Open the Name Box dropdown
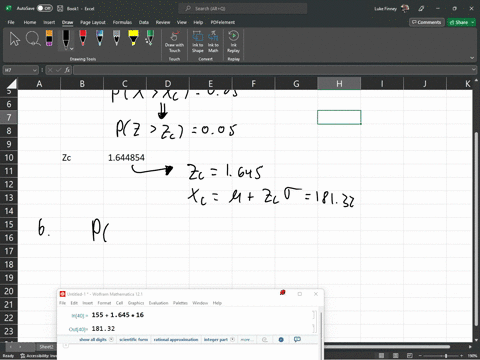Image resolution: width=480 pixels, height=360 pixels. (35, 70)
